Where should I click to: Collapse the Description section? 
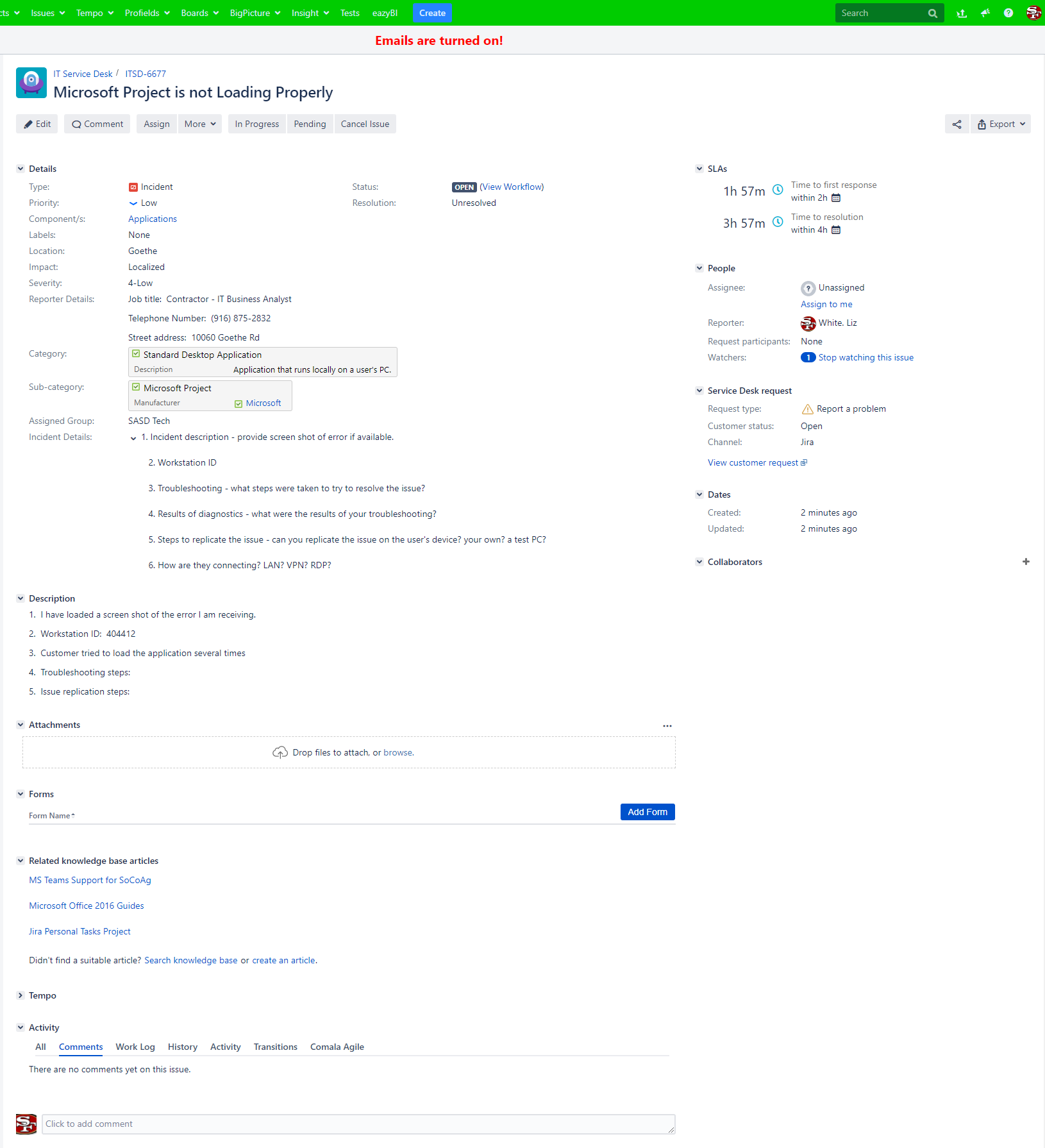pyautogui.click(x=21, y=598)
